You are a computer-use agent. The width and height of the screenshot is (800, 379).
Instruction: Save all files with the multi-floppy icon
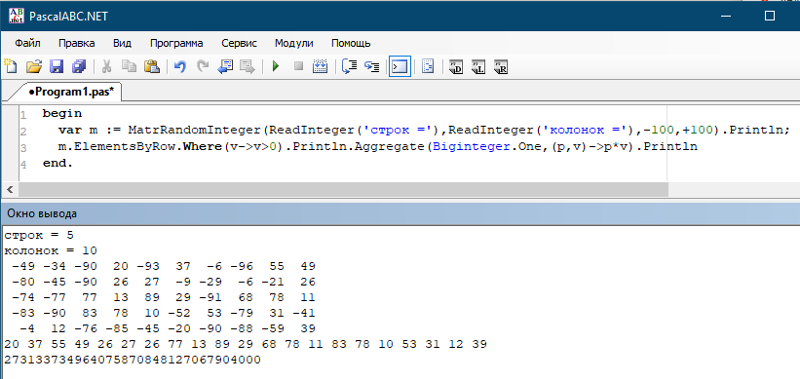pyautogui.click(x=79, y=66)
